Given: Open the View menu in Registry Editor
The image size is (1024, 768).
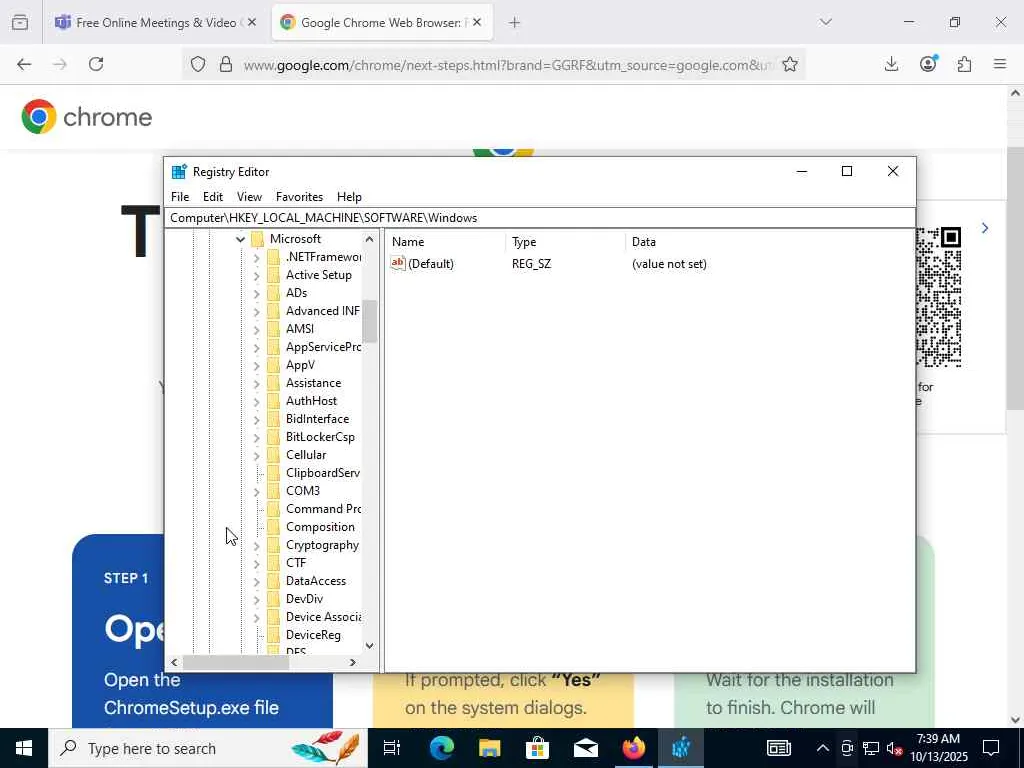Looking at the screenshot, I should (249, 197).
